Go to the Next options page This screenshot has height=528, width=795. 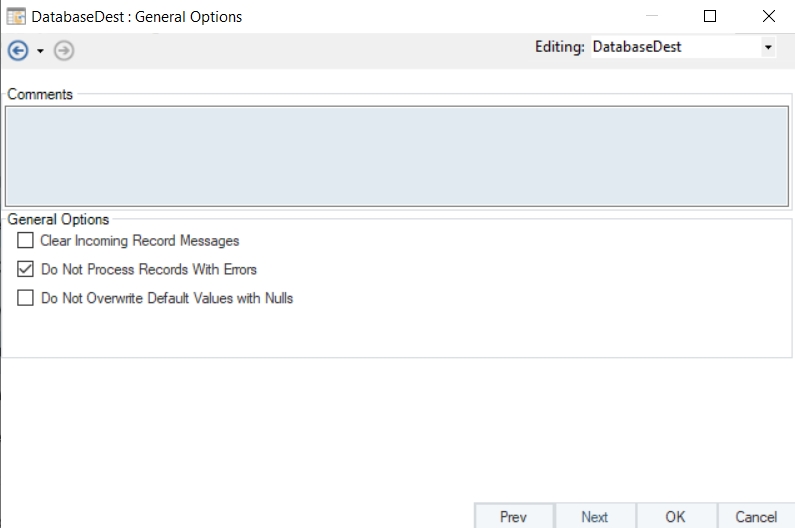pos(594,516)
